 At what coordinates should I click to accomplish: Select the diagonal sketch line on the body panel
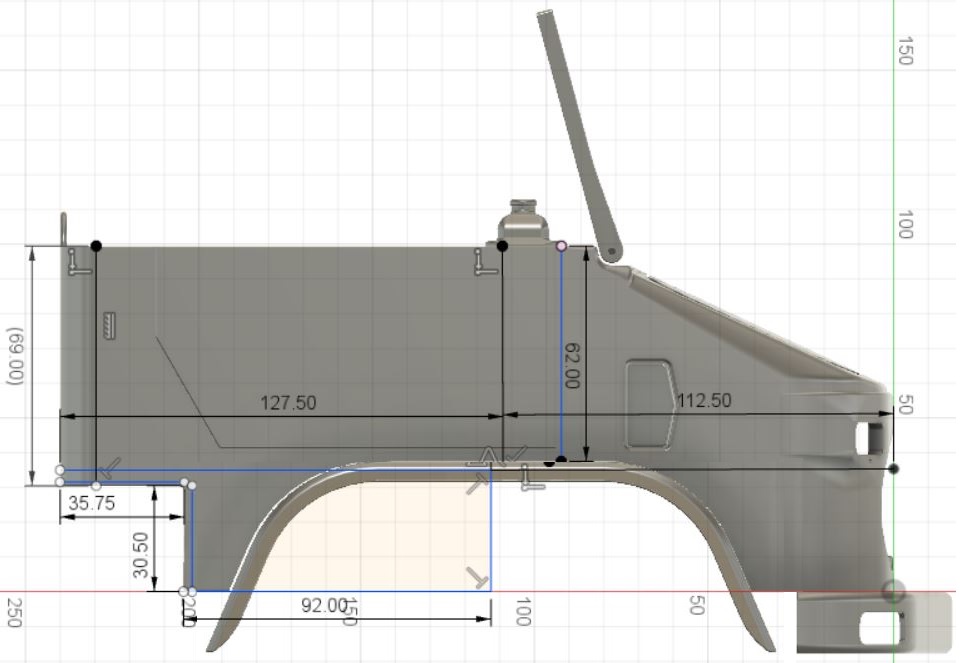pyautogui.click(x=188, y=391)
